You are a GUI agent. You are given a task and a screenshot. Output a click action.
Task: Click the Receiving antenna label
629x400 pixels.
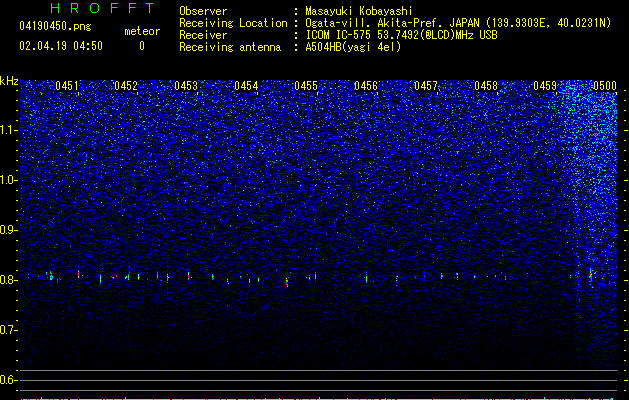[230, 47]
